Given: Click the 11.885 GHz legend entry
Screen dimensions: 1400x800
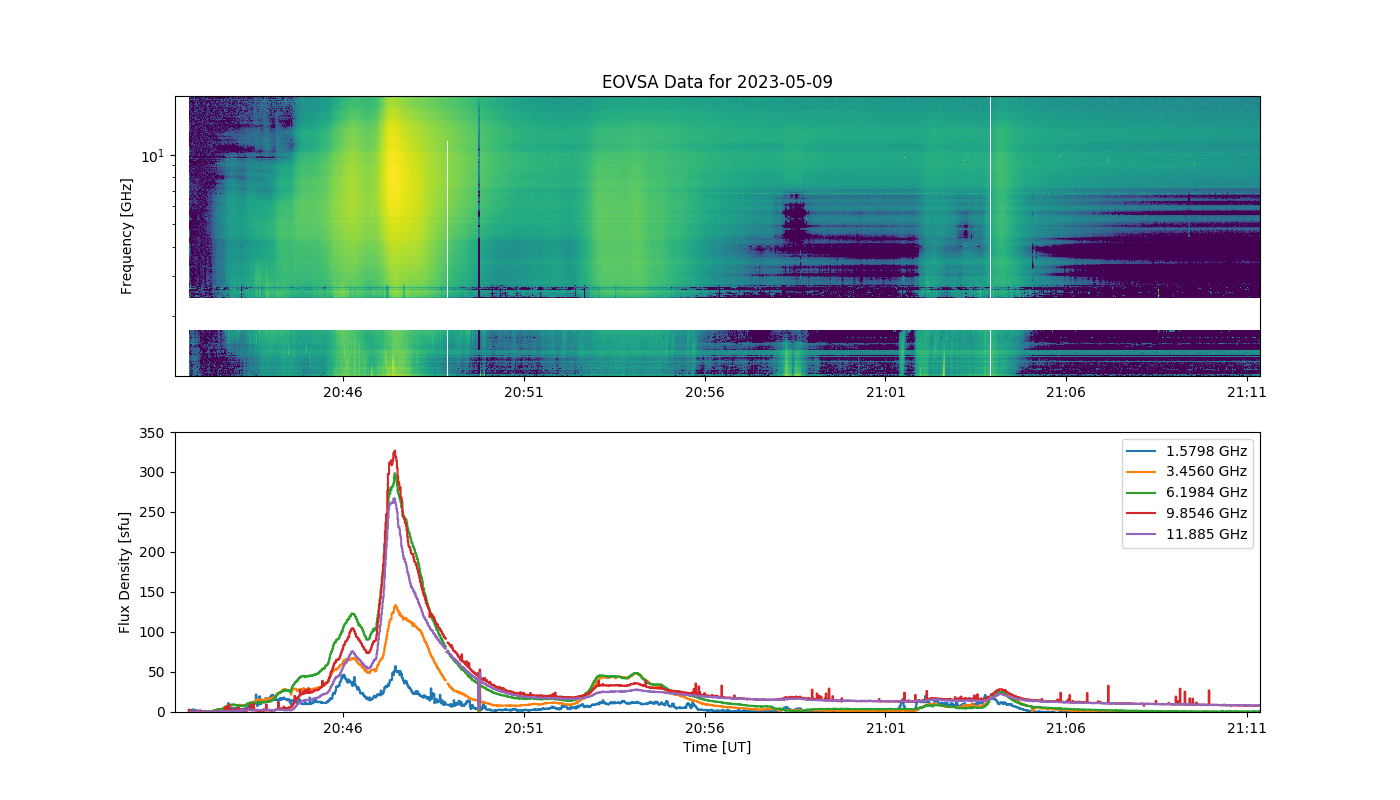Looking at the screenshot, I should pyautogui.click(x=1188, y=534).
